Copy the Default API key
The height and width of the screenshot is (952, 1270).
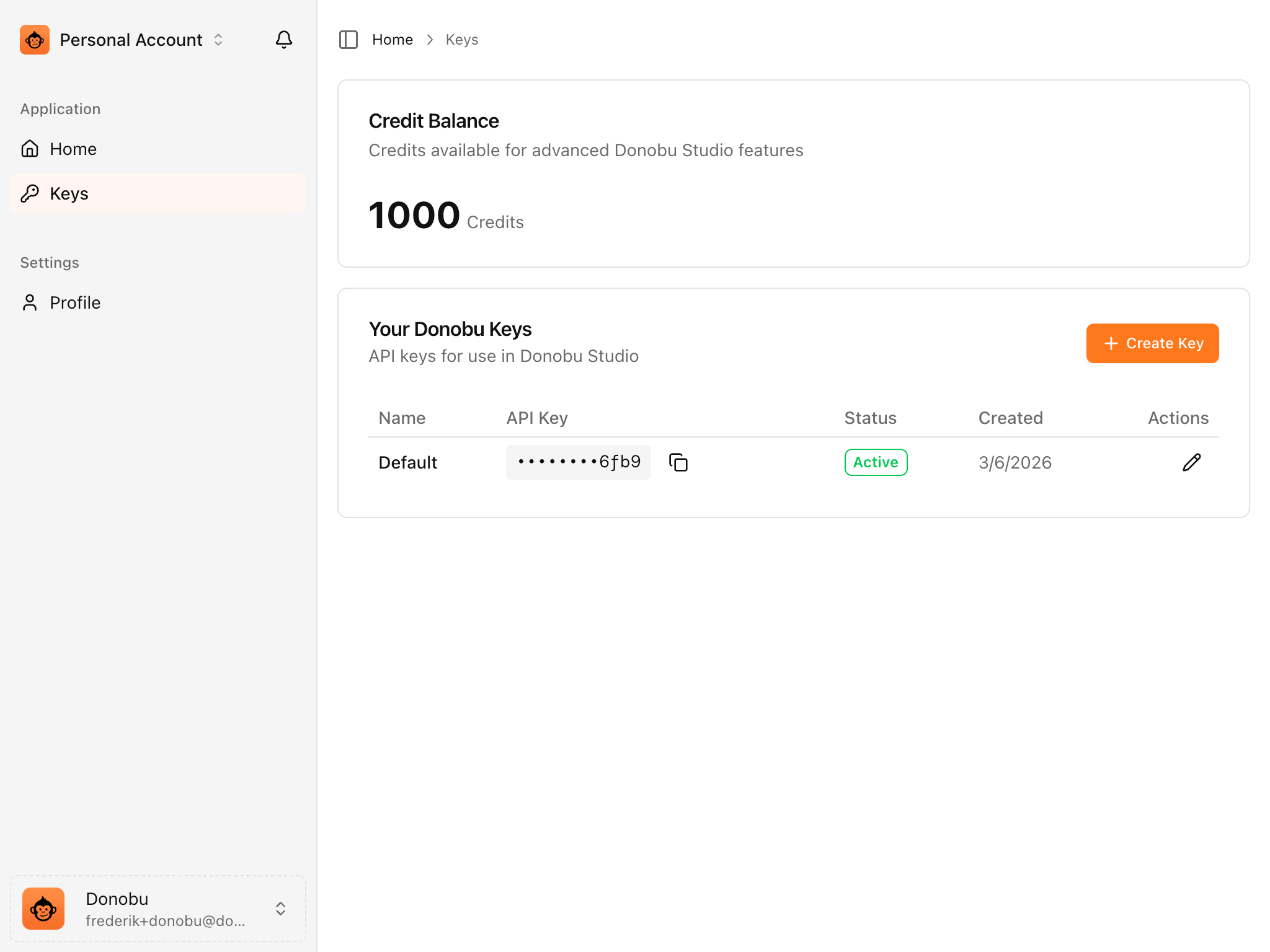pos(678,462)
